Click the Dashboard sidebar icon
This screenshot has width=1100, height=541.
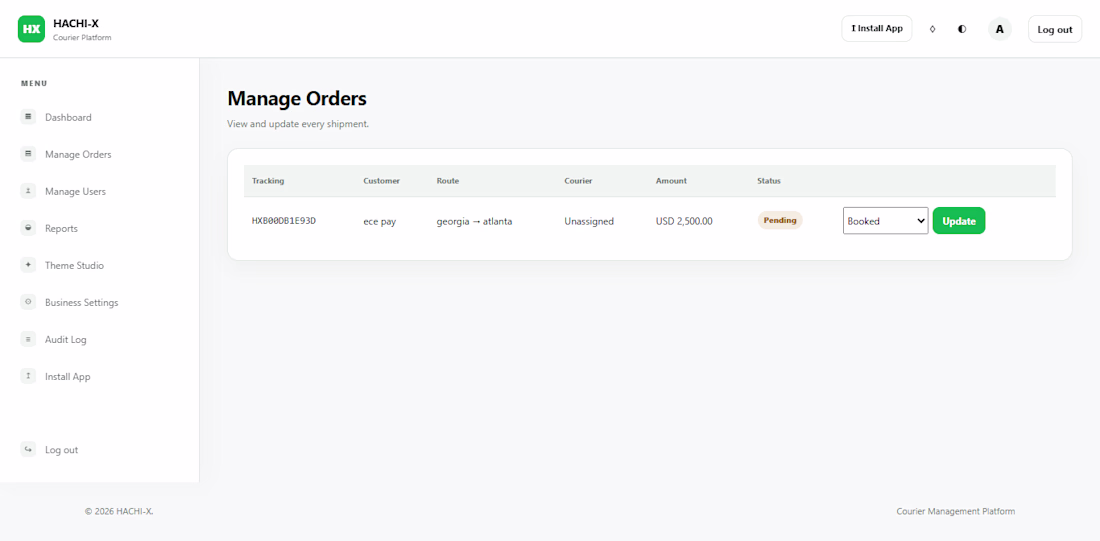click(x=28, y=117)
